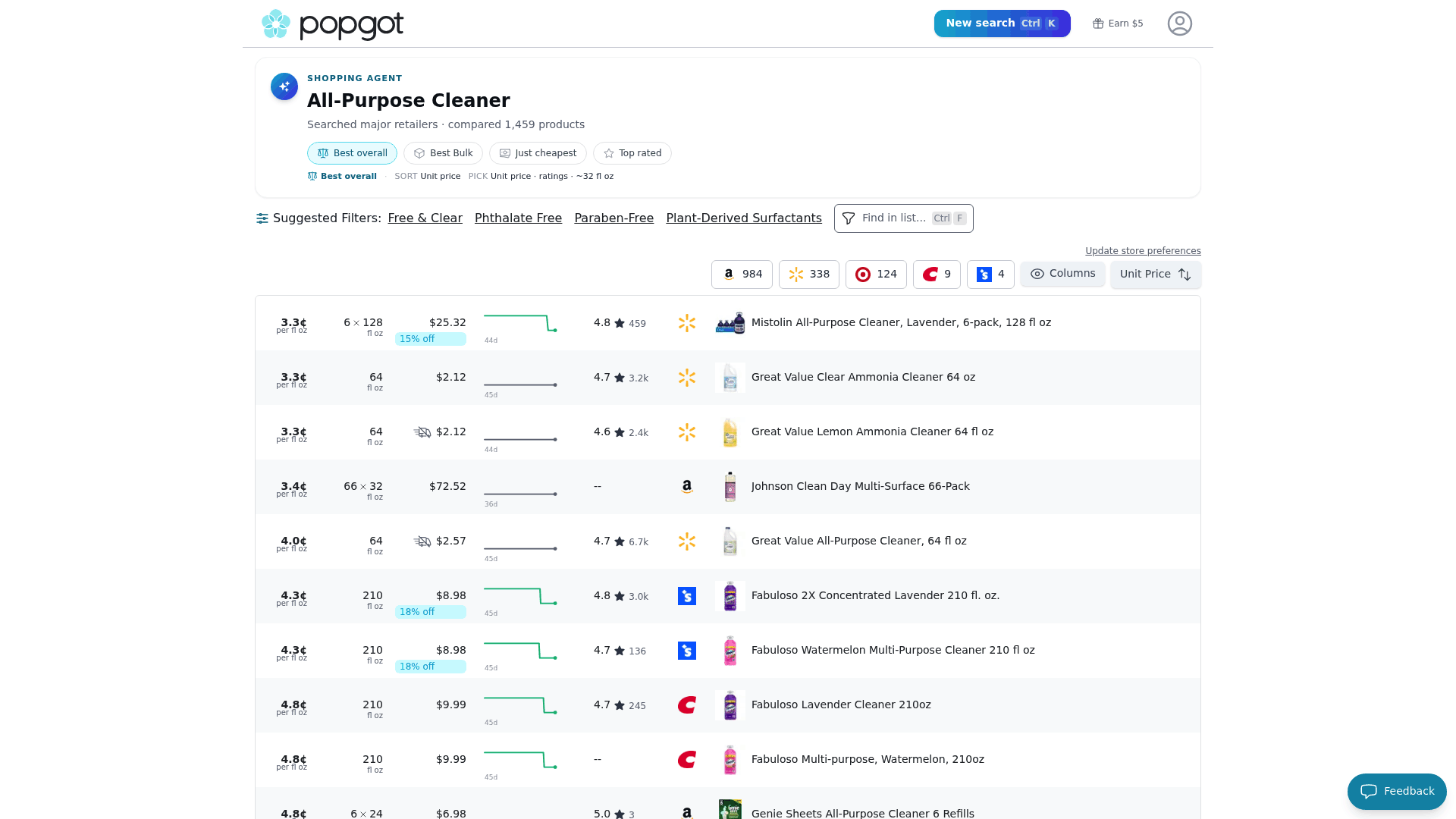Screen dimensions: 1456x819
Task: Select the Top rated mode tab
Action: (x=632, y=153)
